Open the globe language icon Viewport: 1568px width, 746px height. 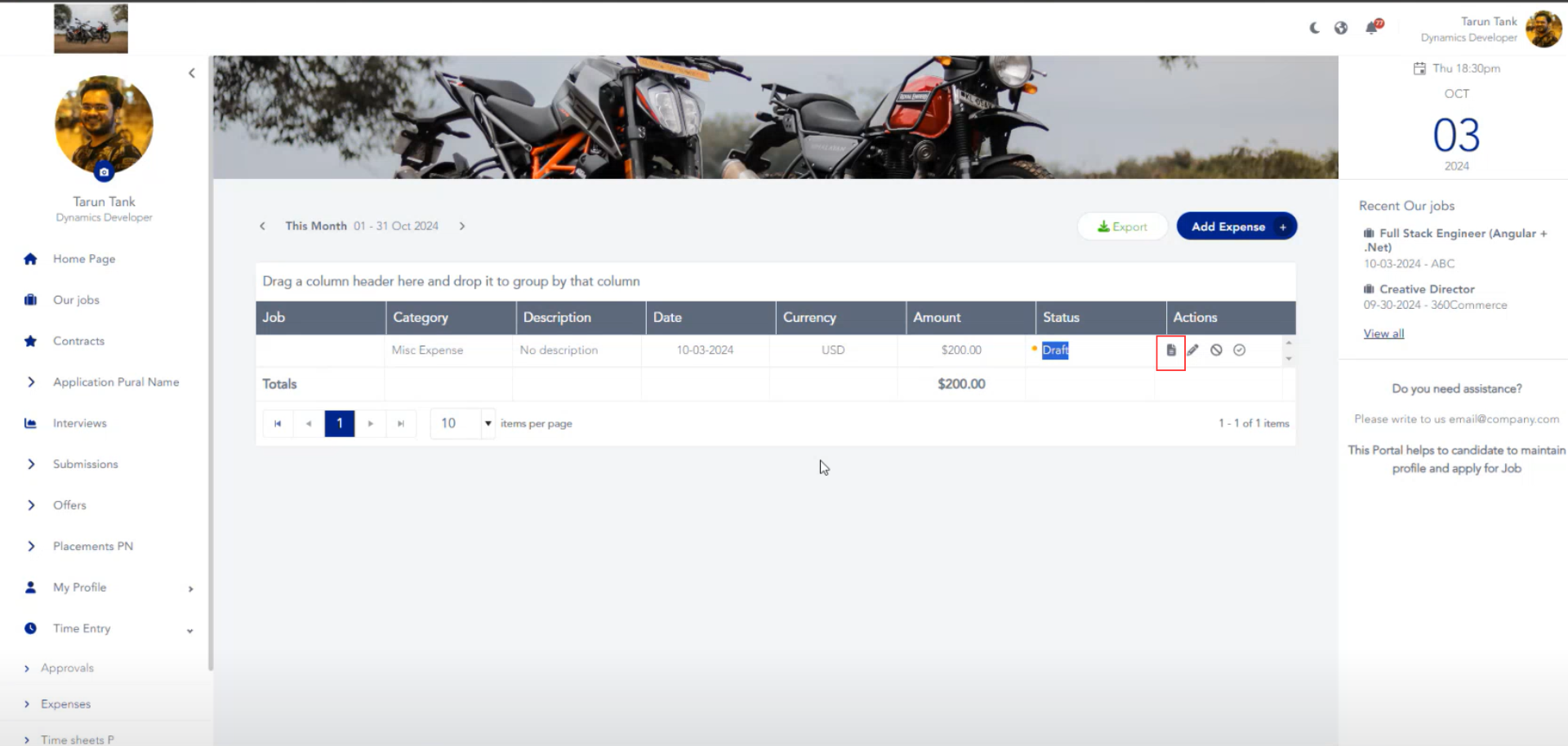coord(1341,28)
